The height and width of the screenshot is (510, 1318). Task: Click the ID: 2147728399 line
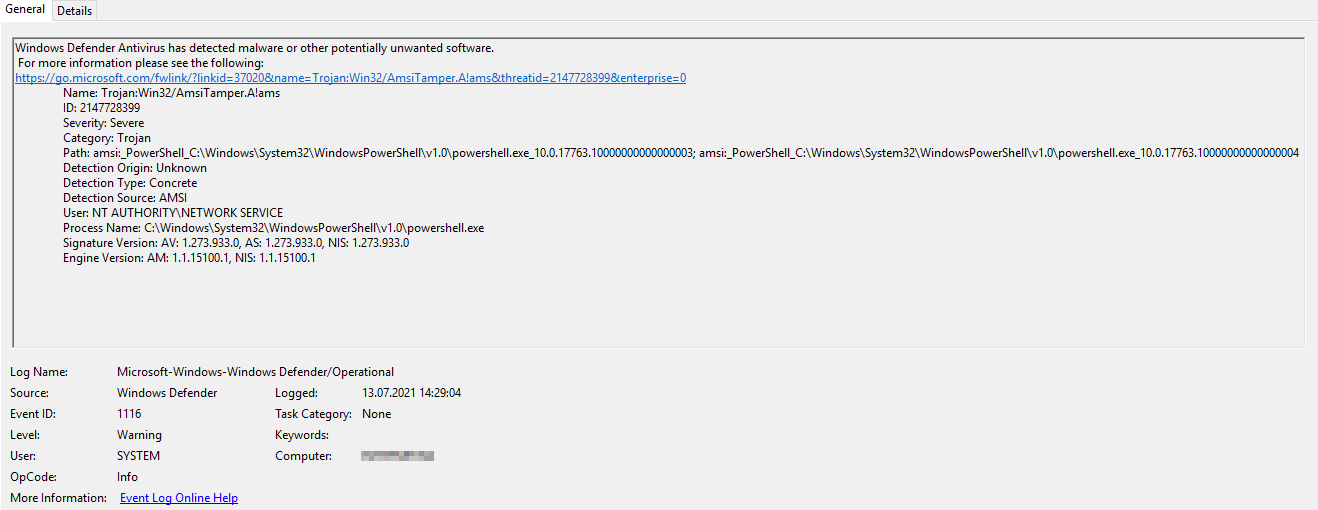click(101, 108)
